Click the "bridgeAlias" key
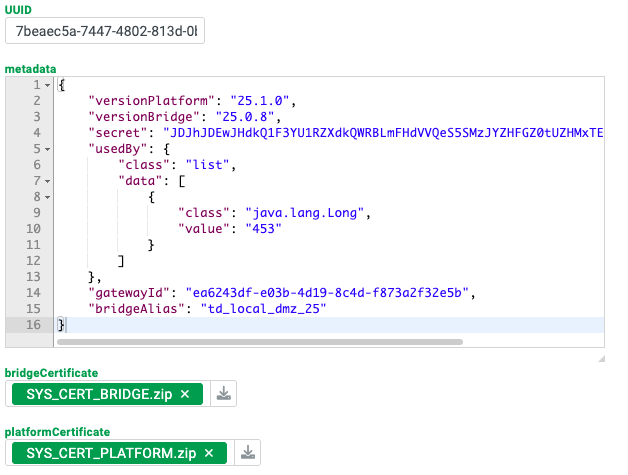The width and height of the screenshot is (628, 475). point(137,309)
